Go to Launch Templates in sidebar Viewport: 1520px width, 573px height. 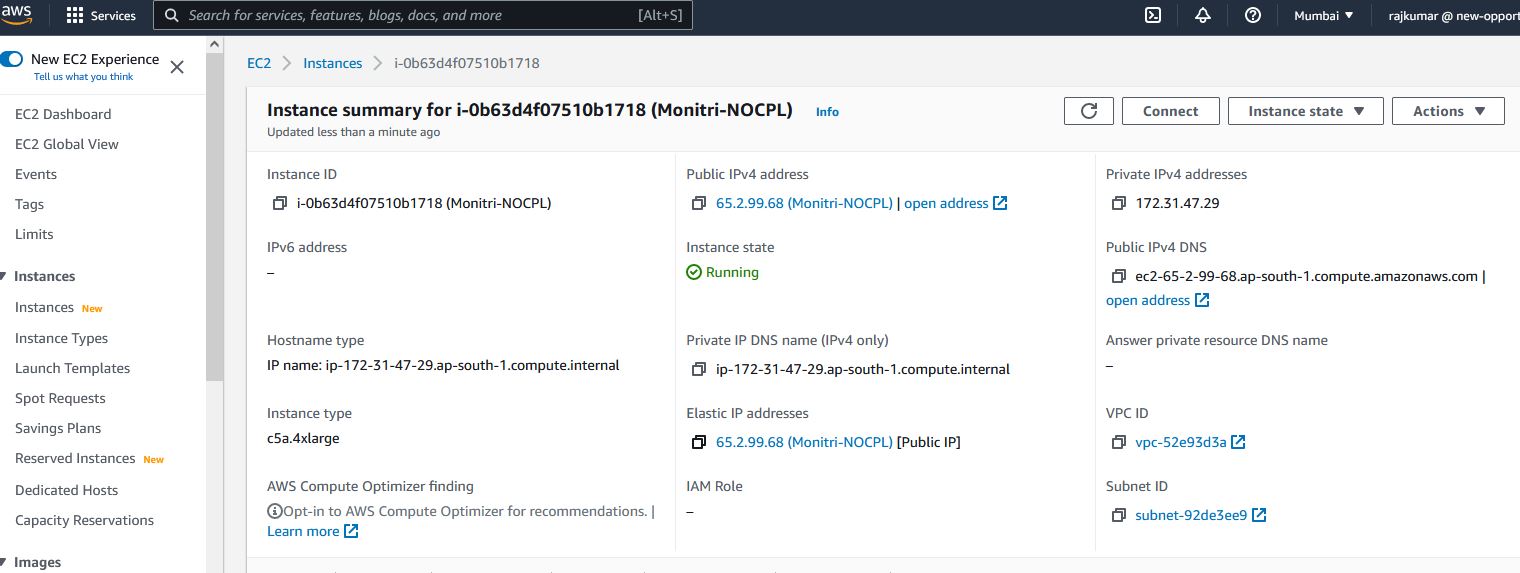(72, 368)
